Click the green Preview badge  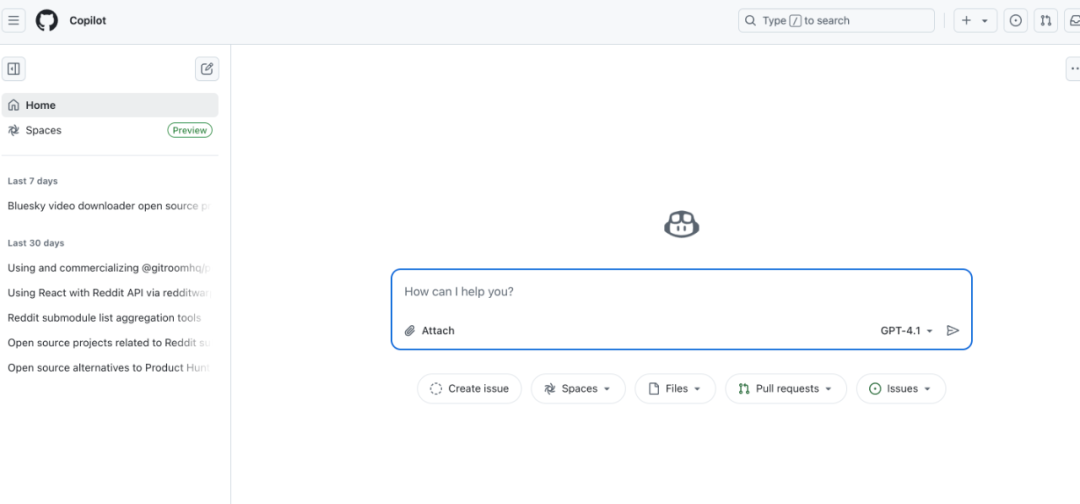pyautogui.click(x=190, y=130)
